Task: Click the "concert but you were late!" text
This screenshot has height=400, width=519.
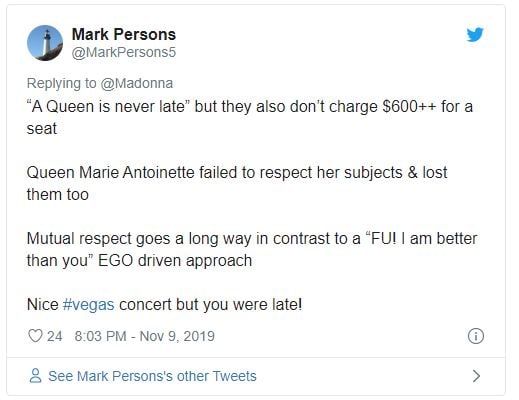Action: tap(211, 304)
